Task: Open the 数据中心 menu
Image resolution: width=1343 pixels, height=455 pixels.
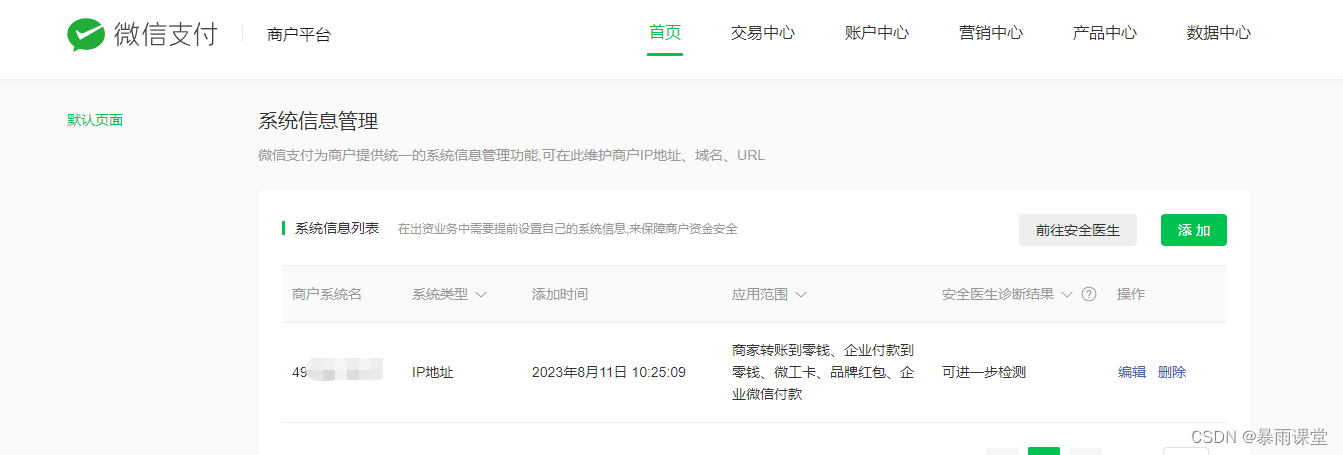Action: coord(1219,32)
